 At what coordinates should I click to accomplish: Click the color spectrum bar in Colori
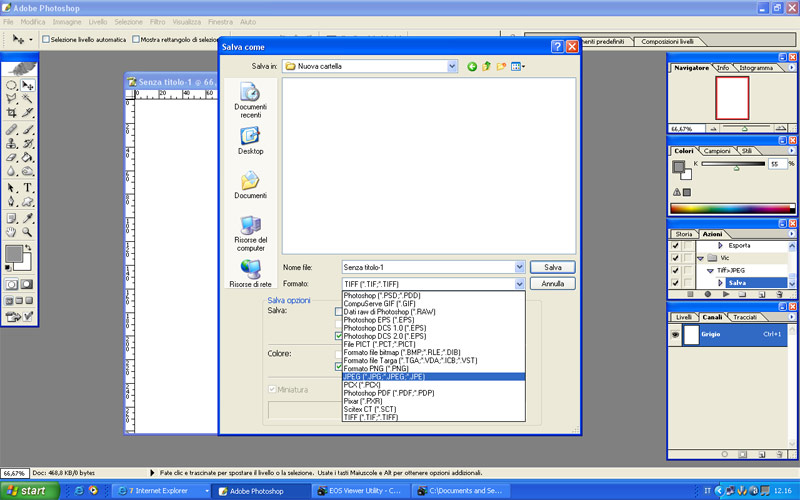(732, 209)
